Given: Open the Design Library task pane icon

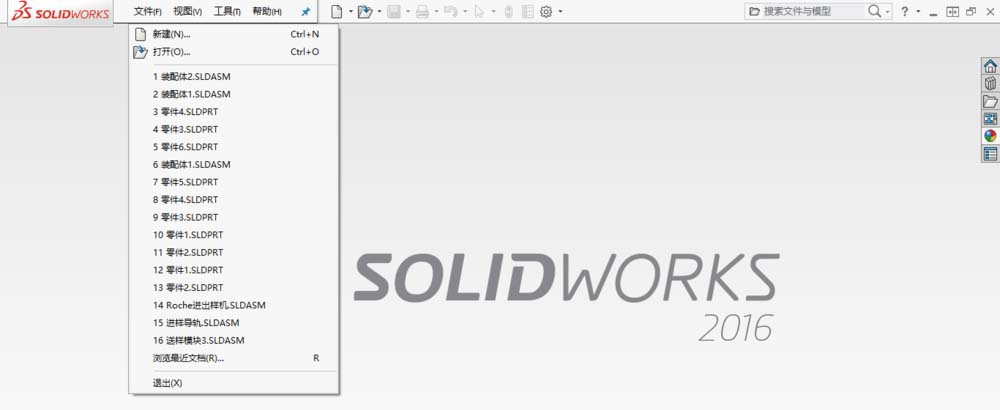Looking at the screenshot, I should click(x=990, y=84).
